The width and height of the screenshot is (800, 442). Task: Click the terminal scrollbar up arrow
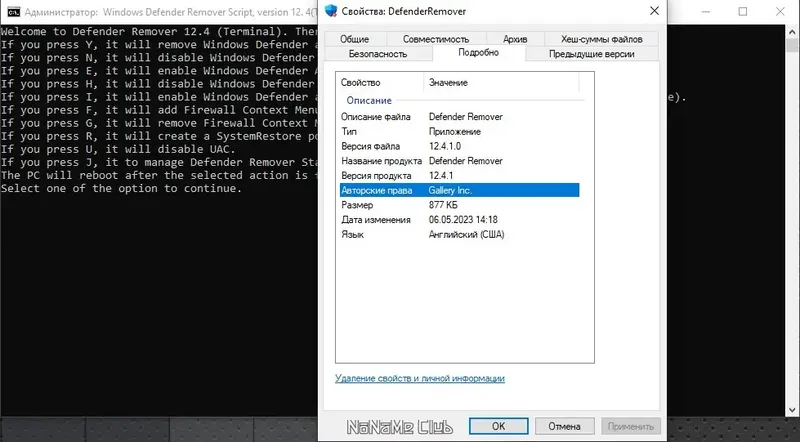point(792,31)
